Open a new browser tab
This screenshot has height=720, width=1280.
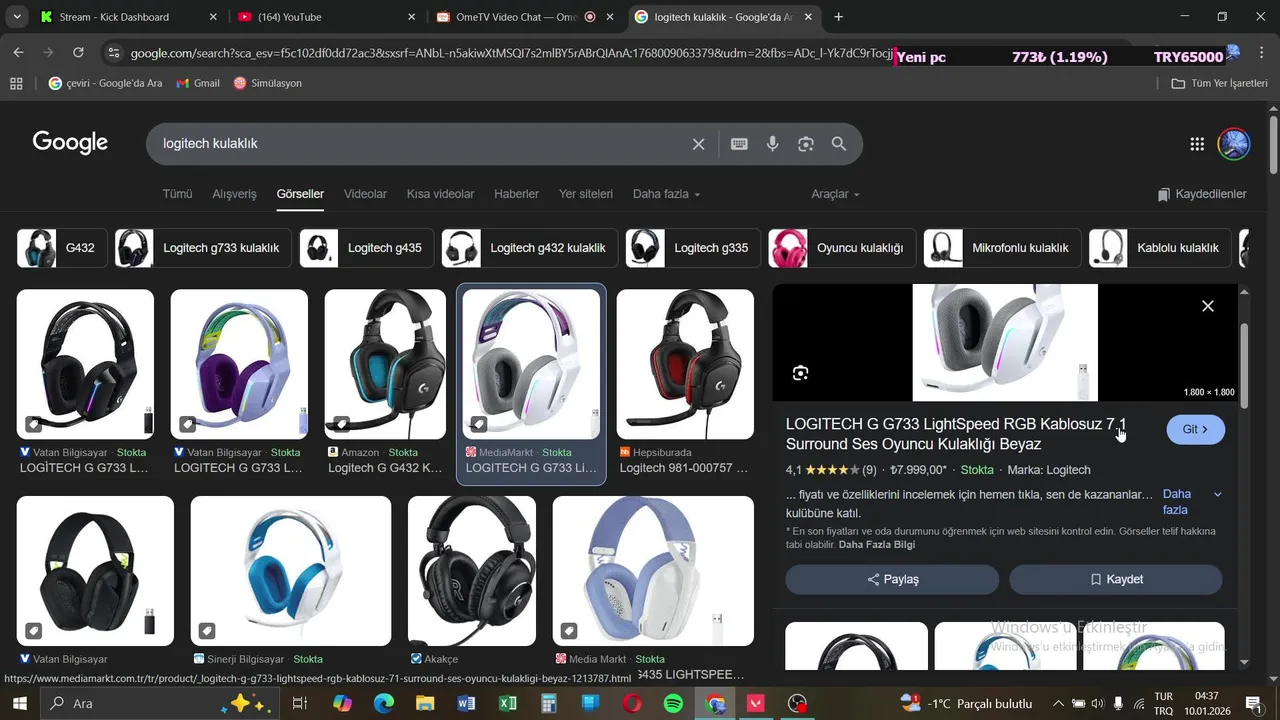pos(838,17)
